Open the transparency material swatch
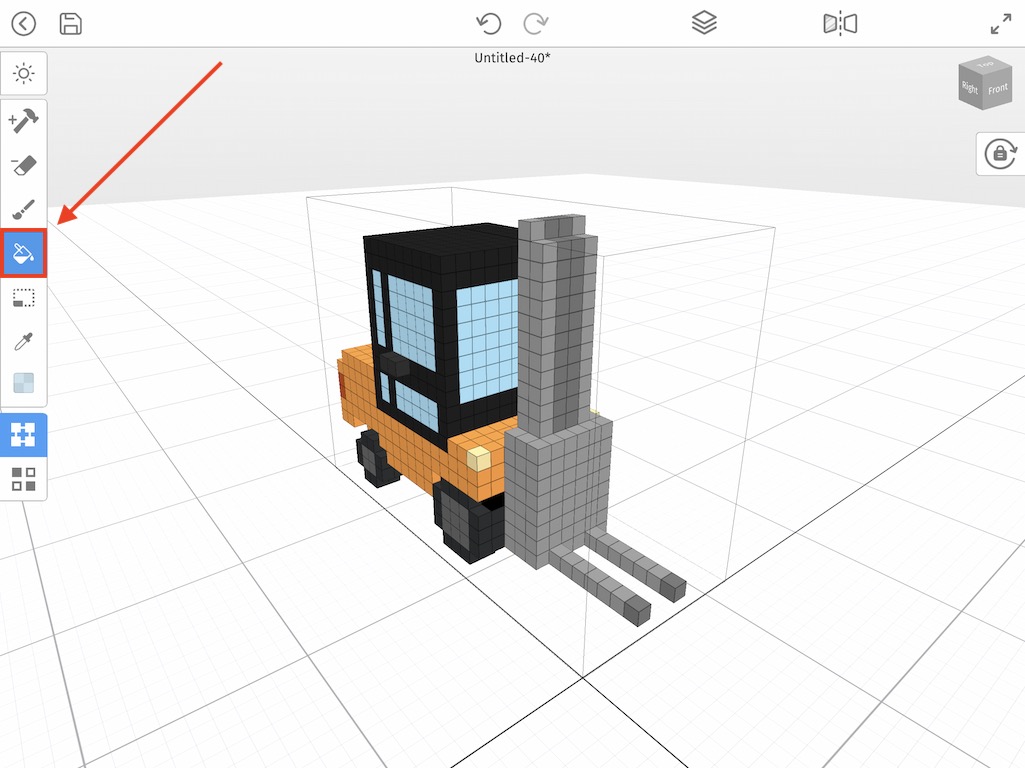This screenshot has width=1025, height=768. pyautogui.click(x=23, y=383)
